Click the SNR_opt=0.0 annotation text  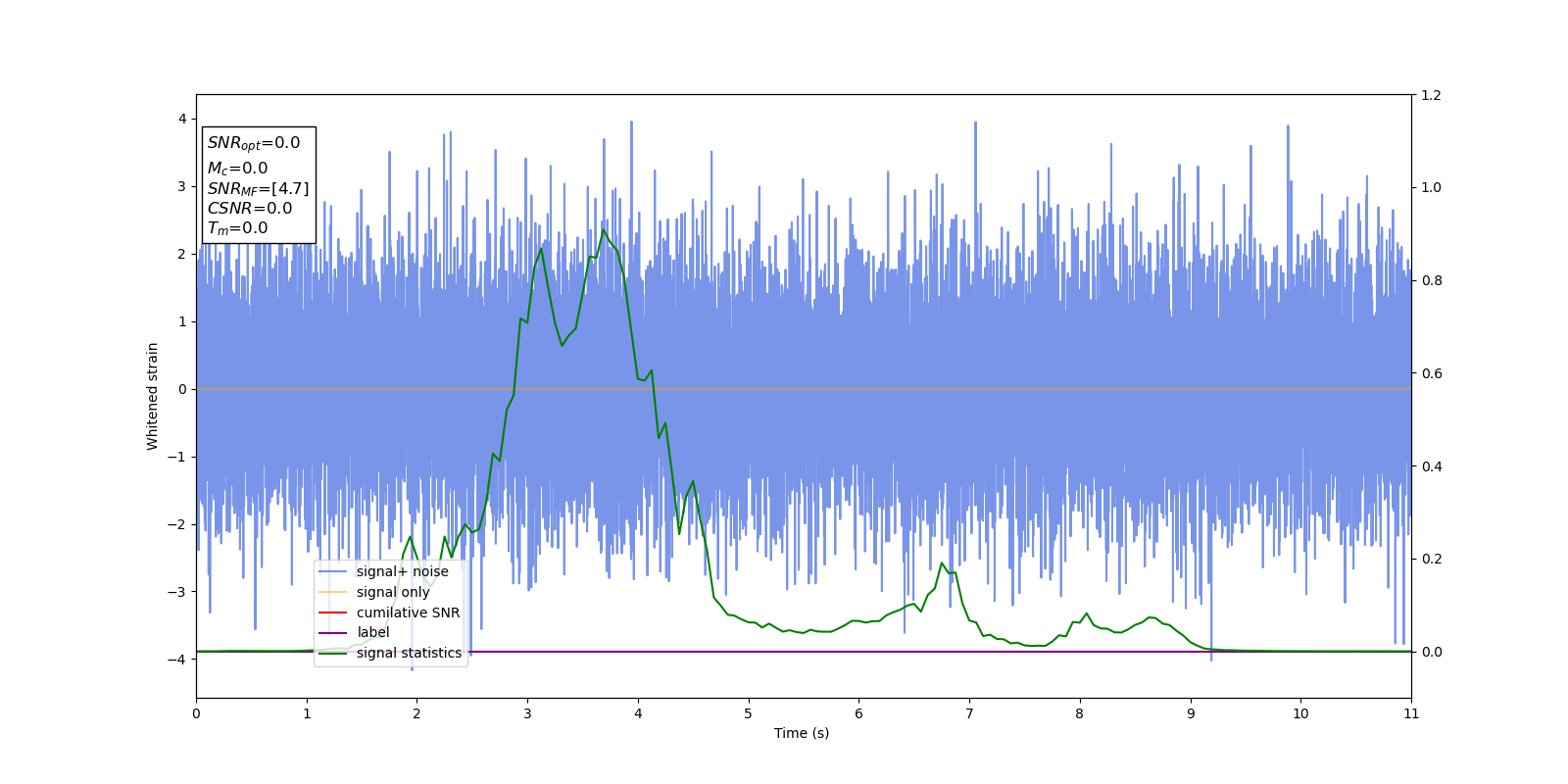(254, 143)
